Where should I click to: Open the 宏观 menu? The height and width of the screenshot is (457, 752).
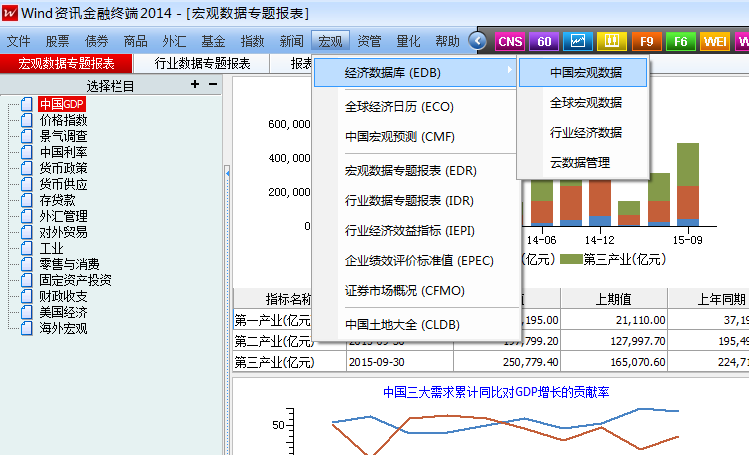(x=330, y=41)
